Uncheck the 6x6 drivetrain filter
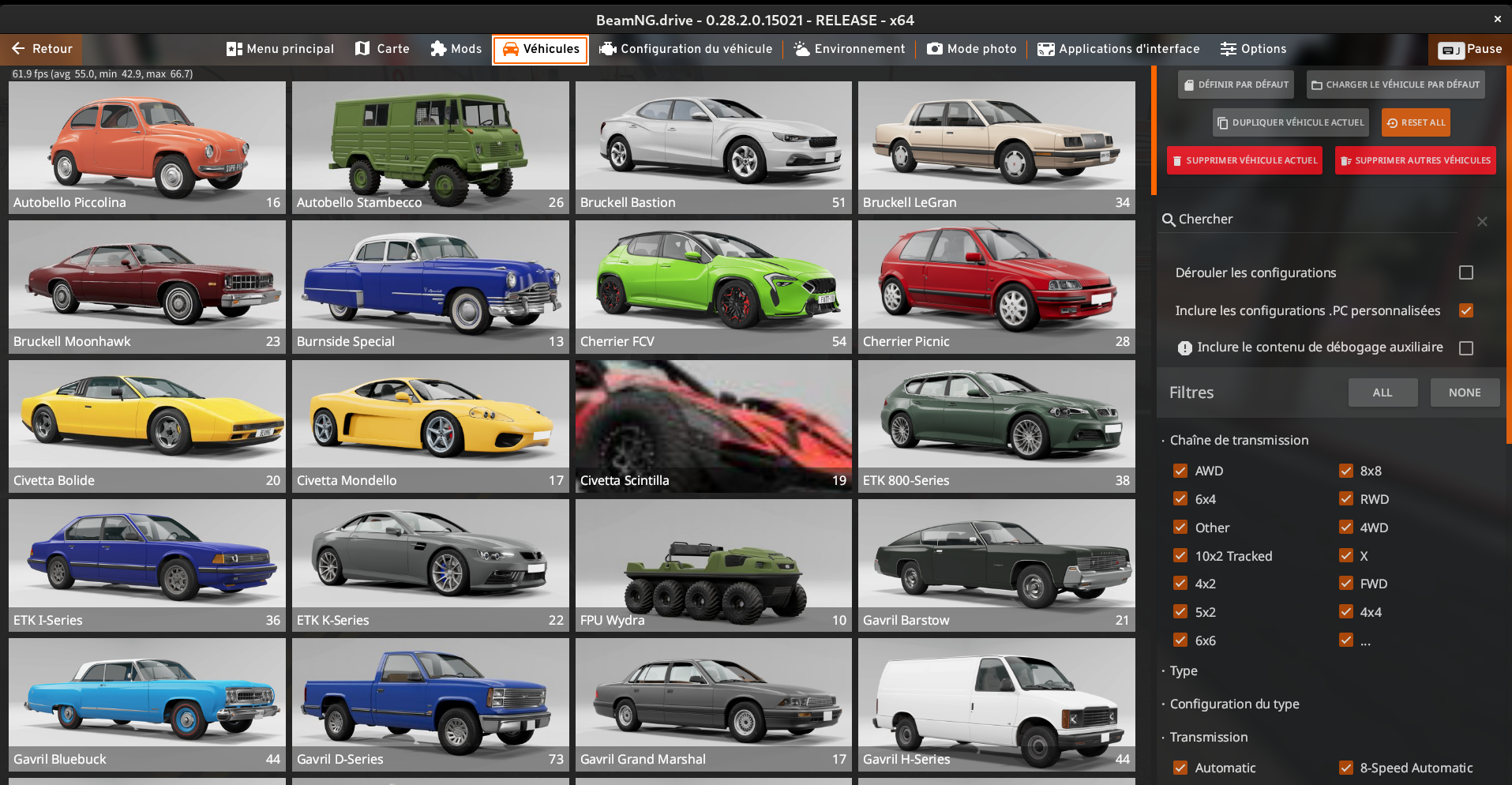The height and width of the screenshot is (785, 1512). point(1180,640)
